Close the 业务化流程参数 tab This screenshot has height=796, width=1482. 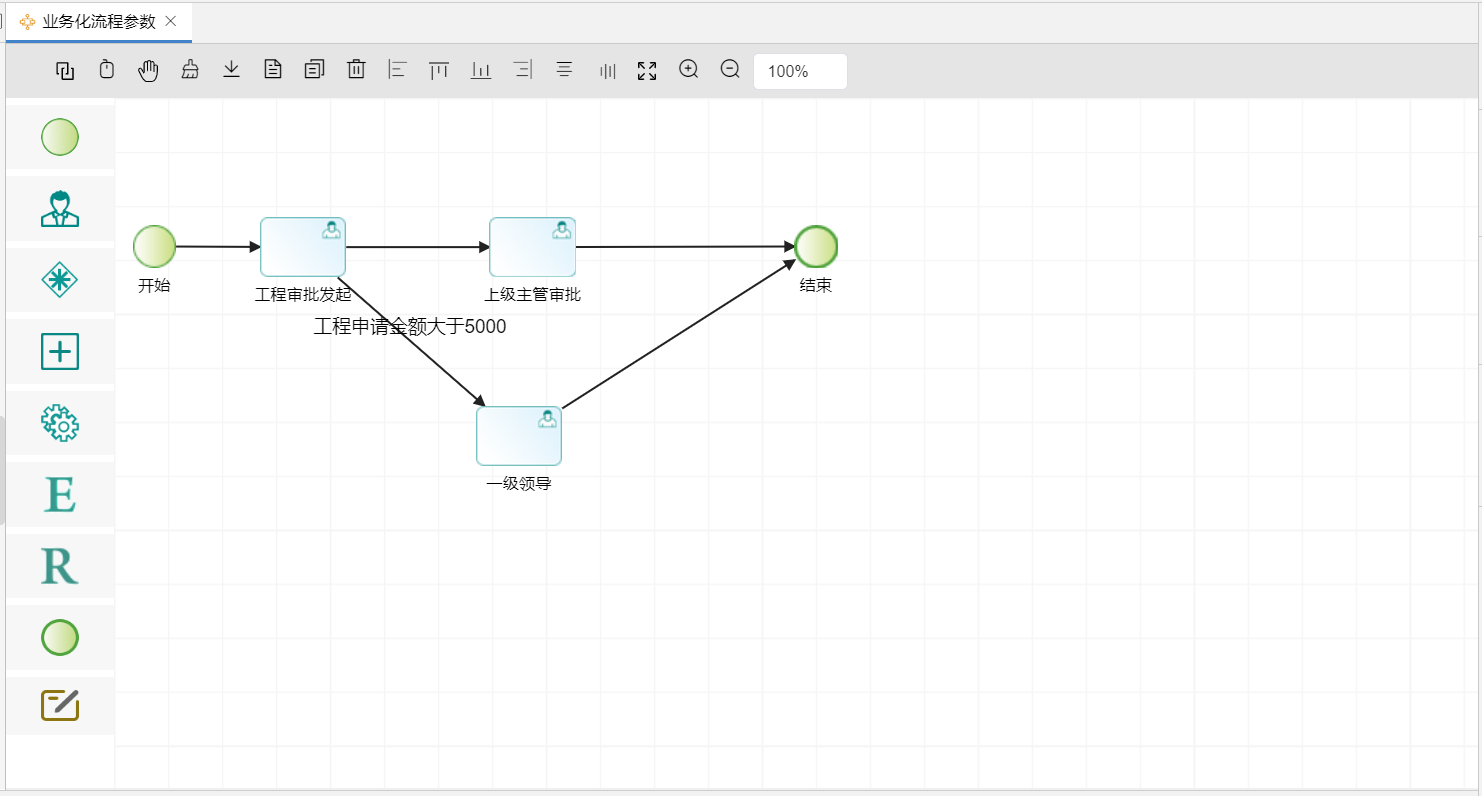pyautogui.click(x=171, y=21)
